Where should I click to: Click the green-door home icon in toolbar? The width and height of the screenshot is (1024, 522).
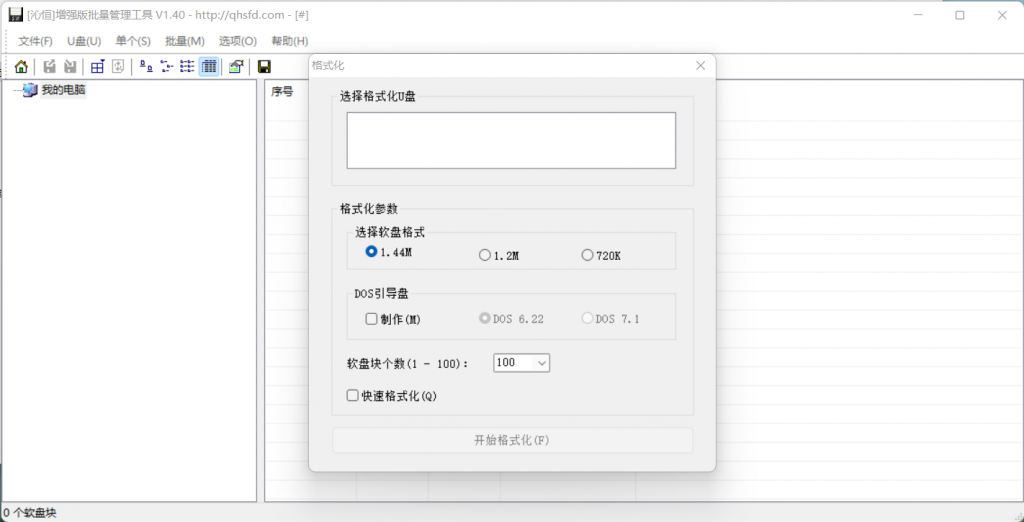click(21, 67)
